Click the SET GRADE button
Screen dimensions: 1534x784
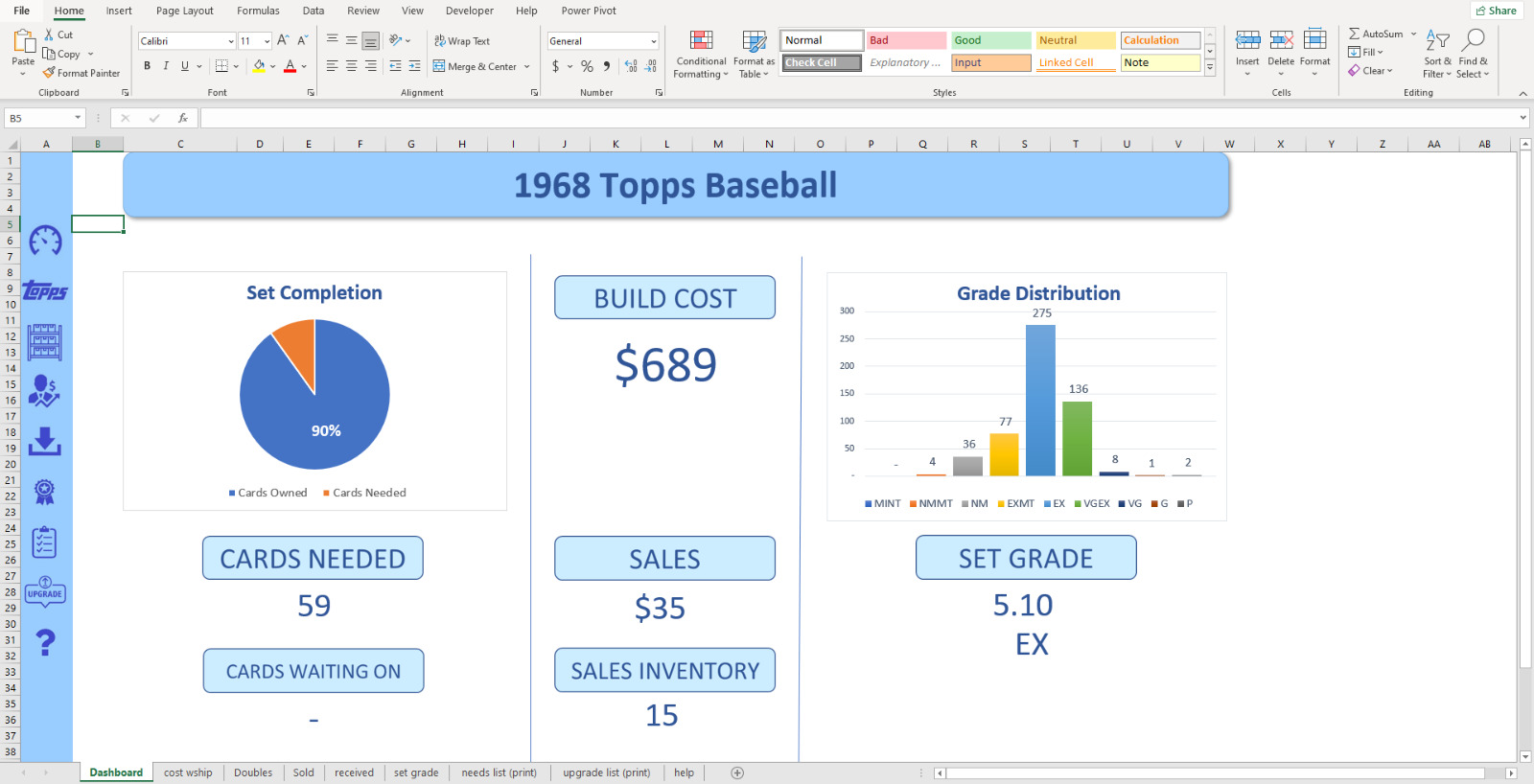coord(1026,558)
